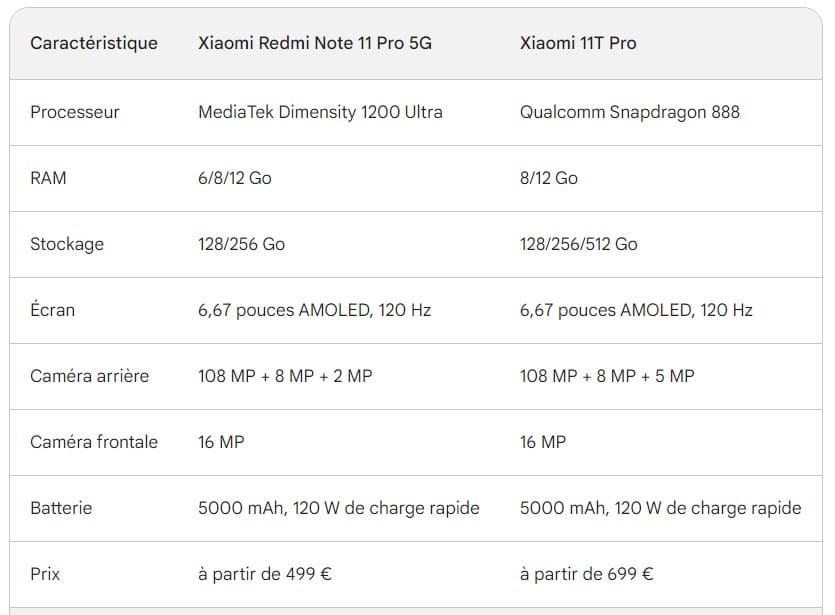Select the Stockage row label
Image resolution: width=835 pixels, height=615 pixels.
point(67,244)
